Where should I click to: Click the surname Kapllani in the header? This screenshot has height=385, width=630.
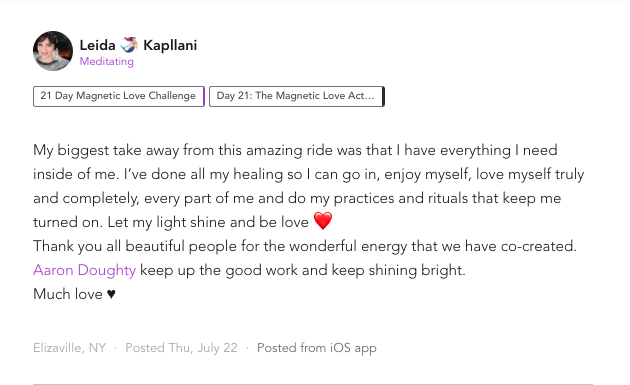170,45
